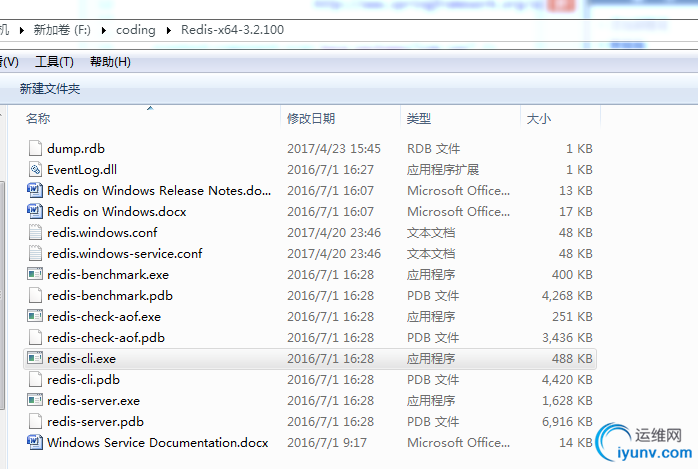This screenshot has width=698, height=469.
Task: Click the 251 KB size cell
Action: [x=572, y=316]
